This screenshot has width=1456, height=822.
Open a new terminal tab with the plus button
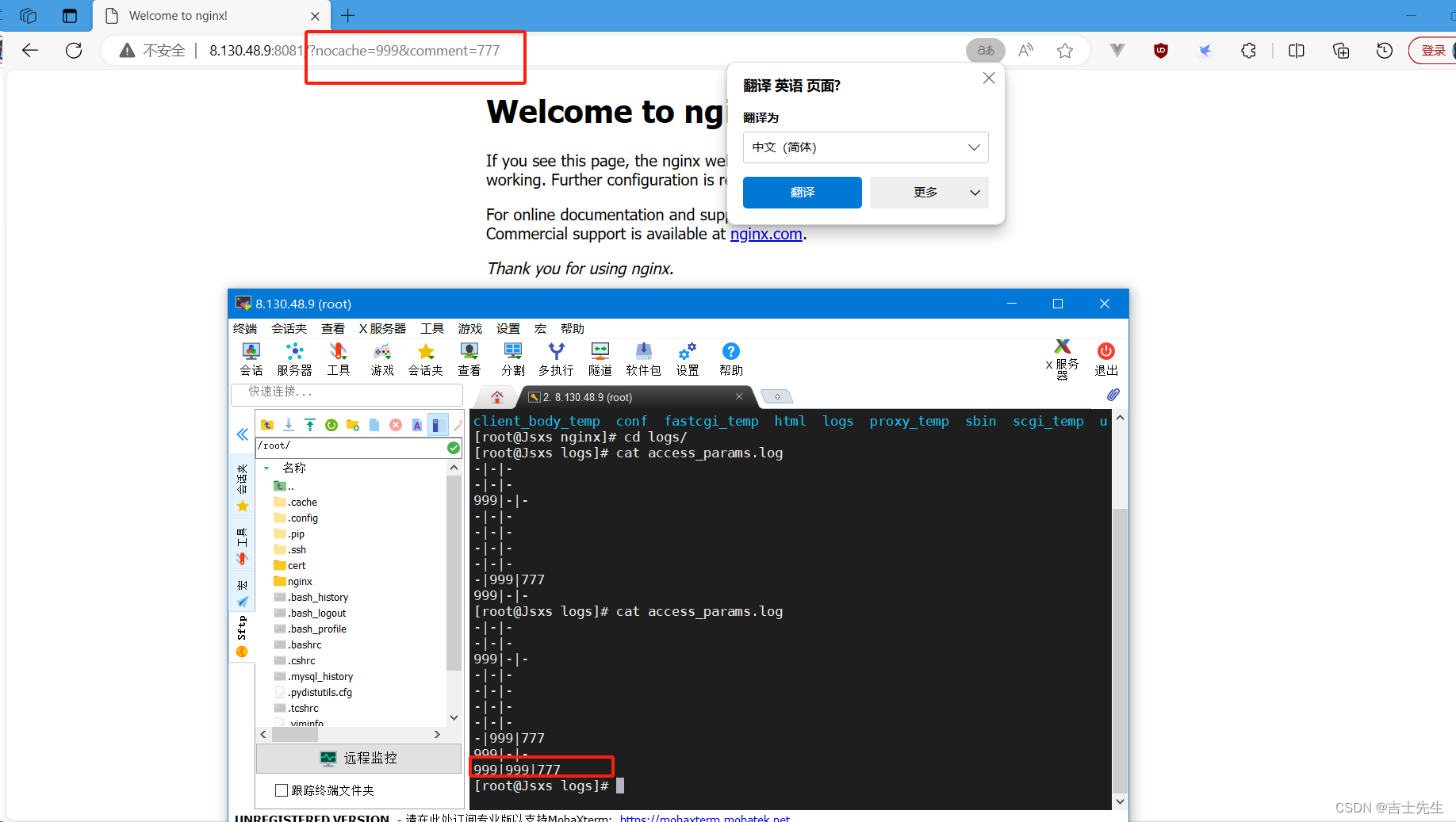[x=777, y=396]
